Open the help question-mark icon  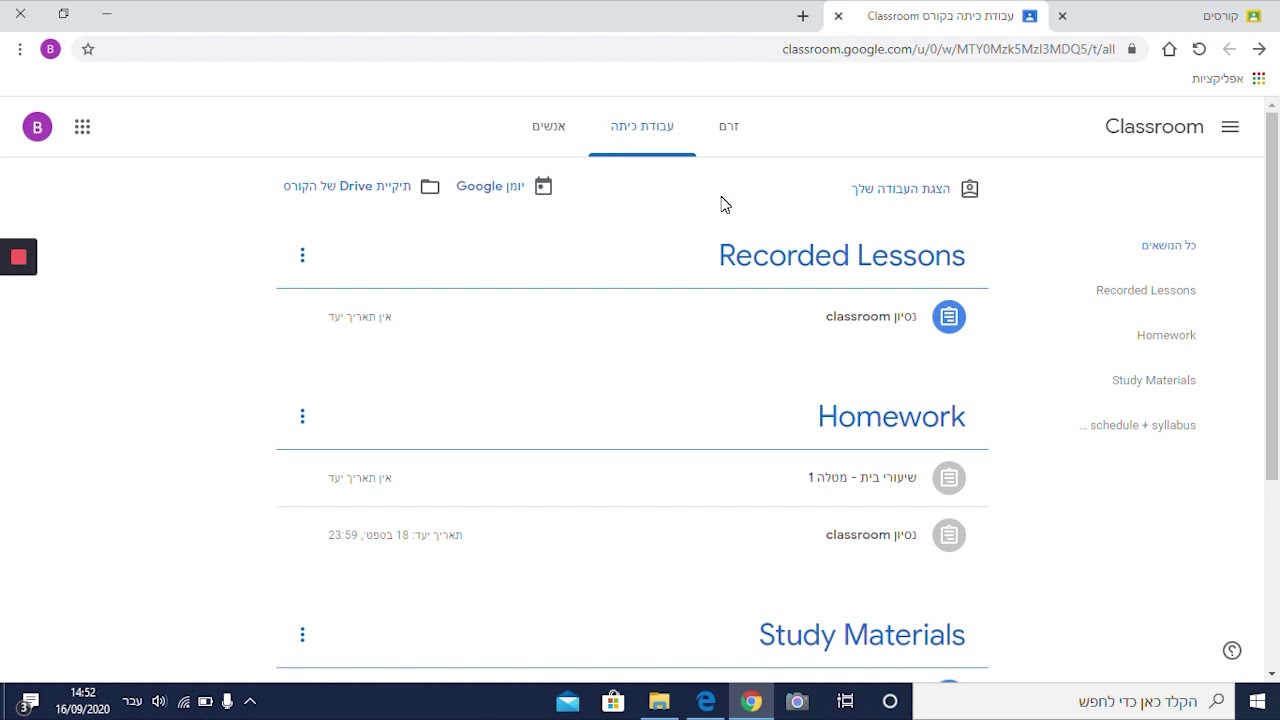(1232, 651)
